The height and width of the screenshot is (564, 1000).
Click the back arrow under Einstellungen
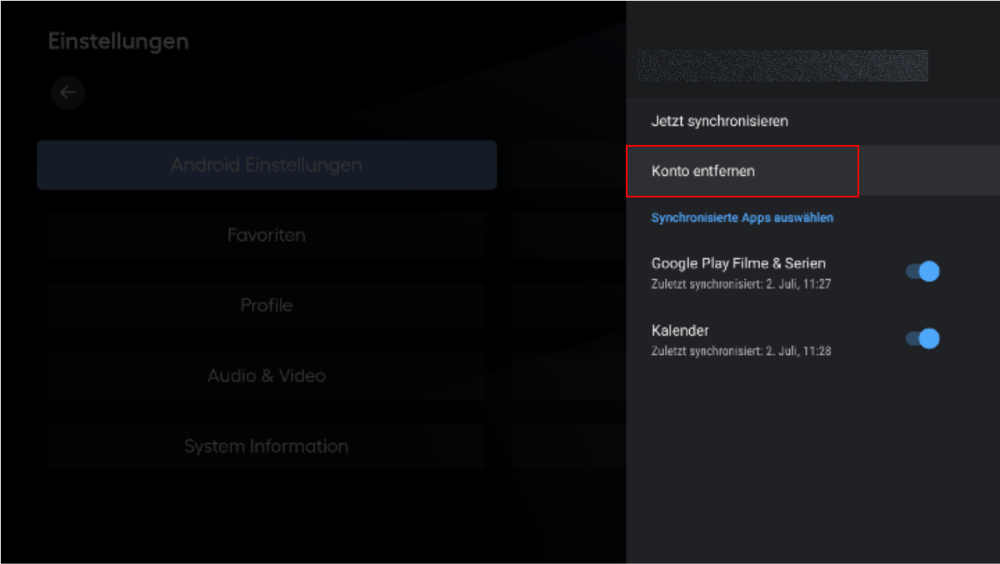pos(68,93)
